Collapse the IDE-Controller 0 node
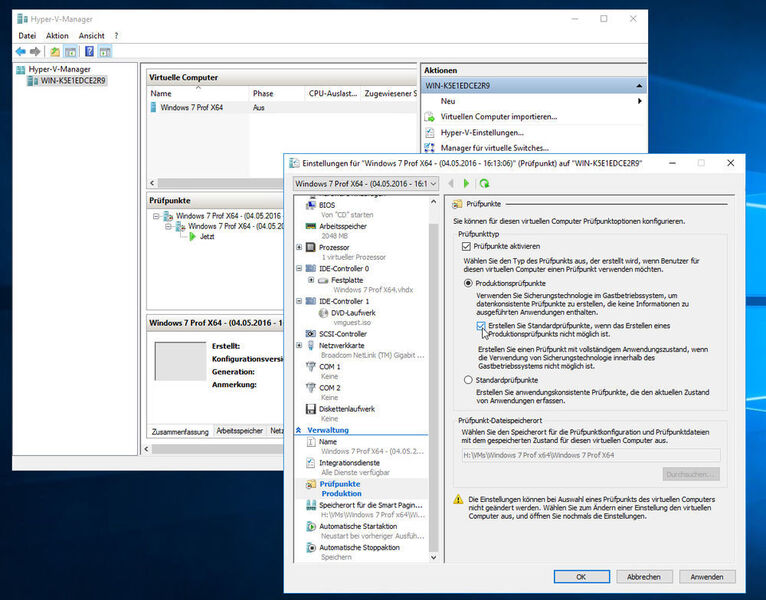Screen dimensions: 766x600 pyautogui.click(x=299, y=268)
